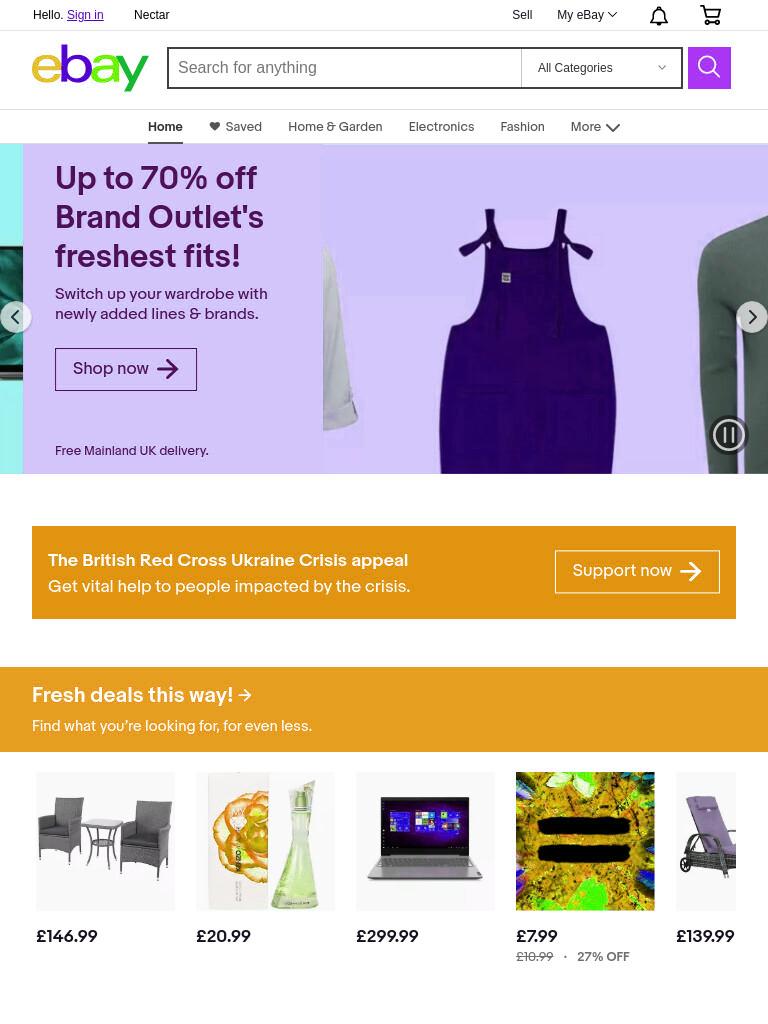Advance to next carousel slide
The width and height of the screenshot is (768, 1024).
tap(752, 317)
